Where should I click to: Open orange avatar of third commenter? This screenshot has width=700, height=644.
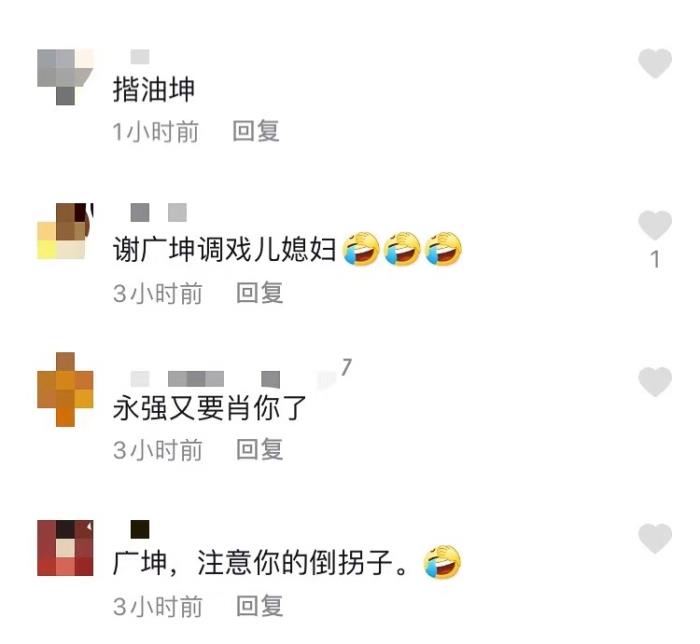pos(65,389)
